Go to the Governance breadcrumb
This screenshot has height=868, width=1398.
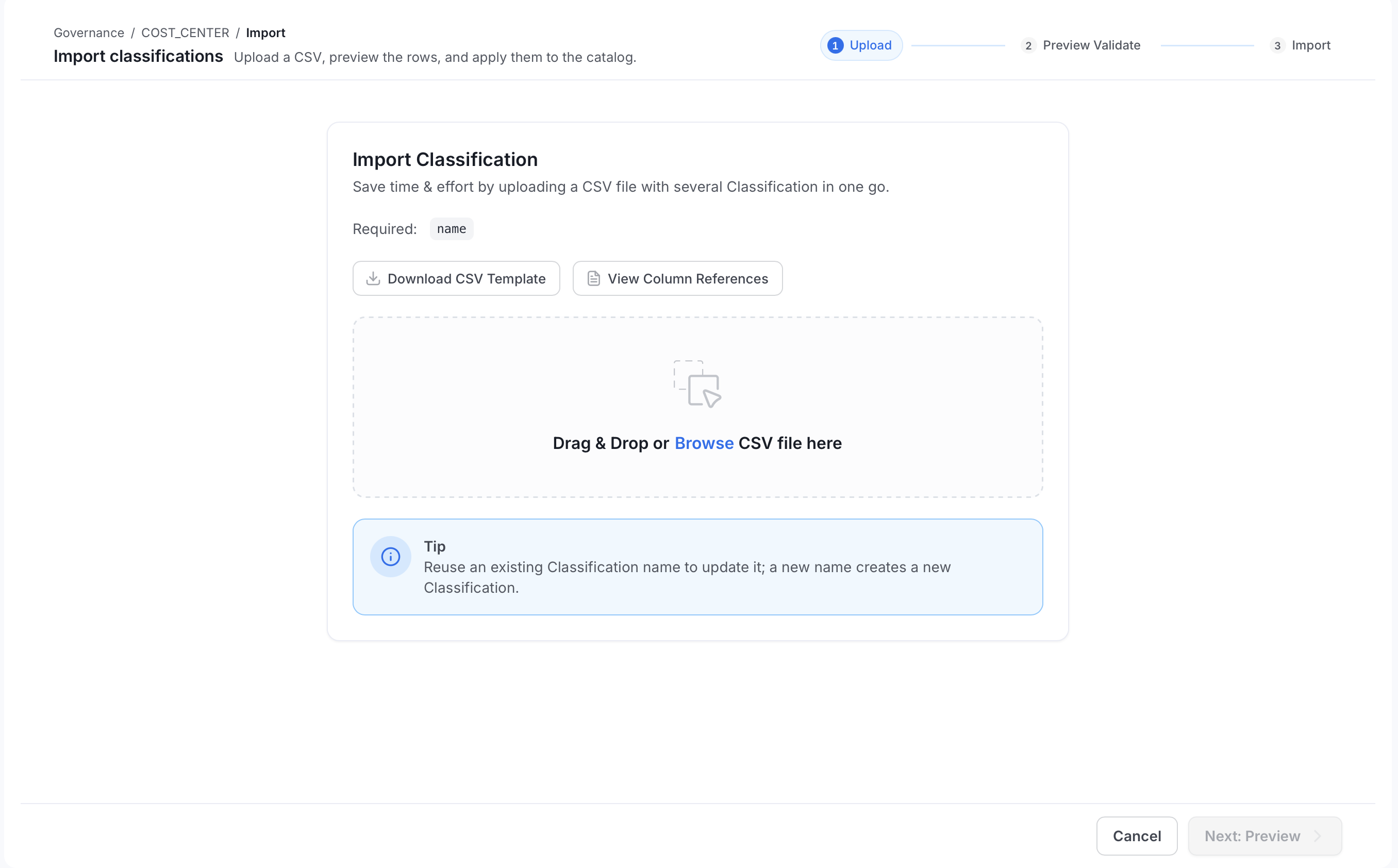[x=89, y=32]
